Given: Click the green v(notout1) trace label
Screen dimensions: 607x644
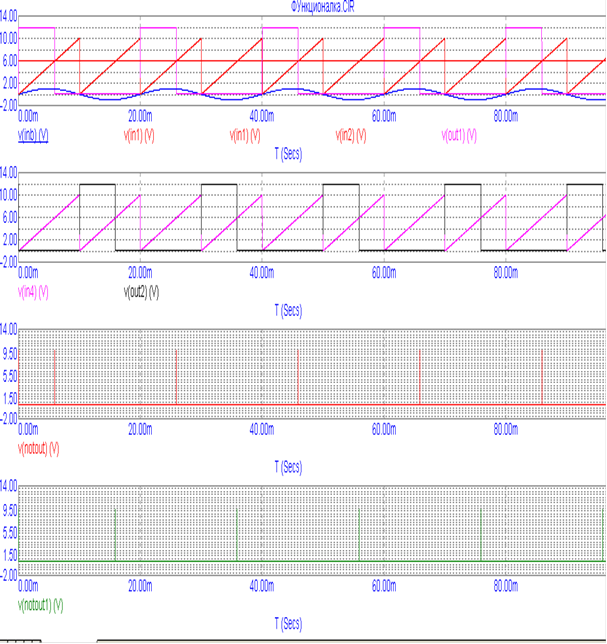Looking at the screenshot, I should pos(42,605).
